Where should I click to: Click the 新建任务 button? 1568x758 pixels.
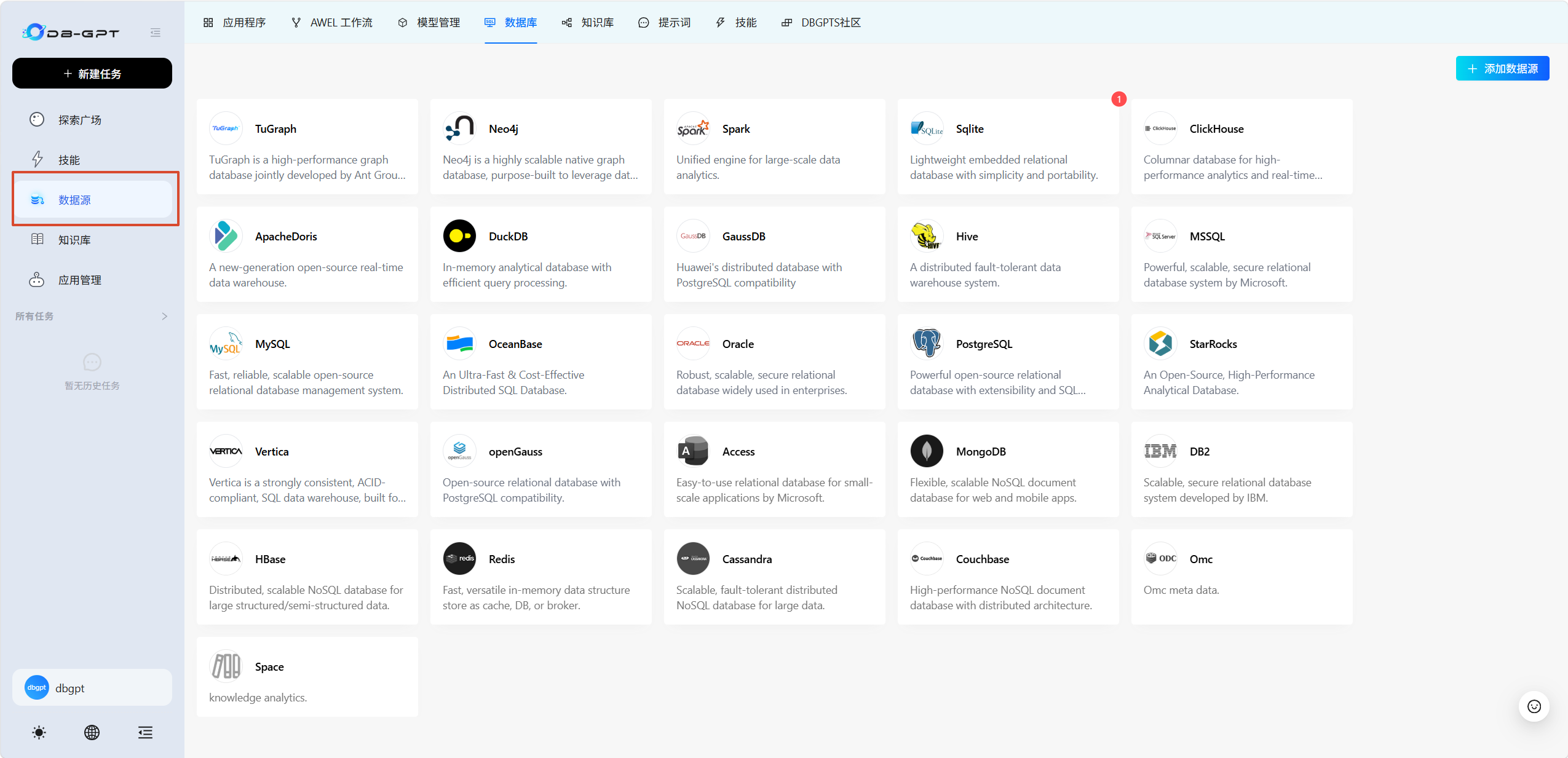pyautogui.click(x=92, y=74)
